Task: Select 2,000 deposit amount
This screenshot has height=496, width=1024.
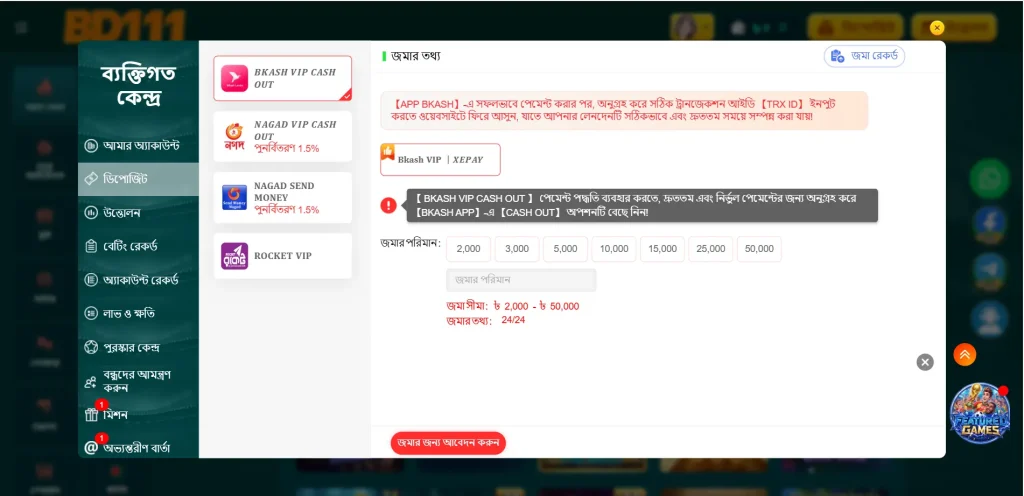Action: tap(468, 249)
